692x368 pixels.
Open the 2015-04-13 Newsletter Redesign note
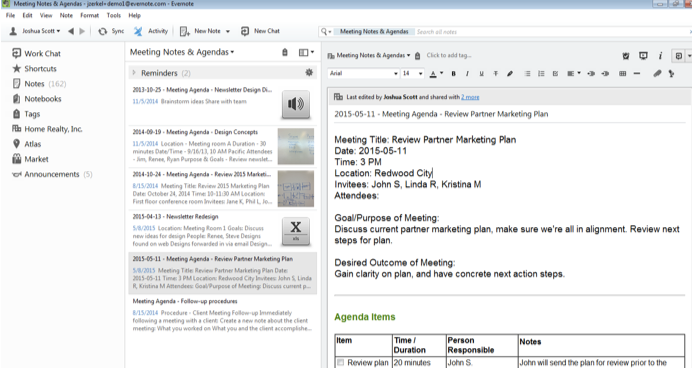tap(222, 230)
